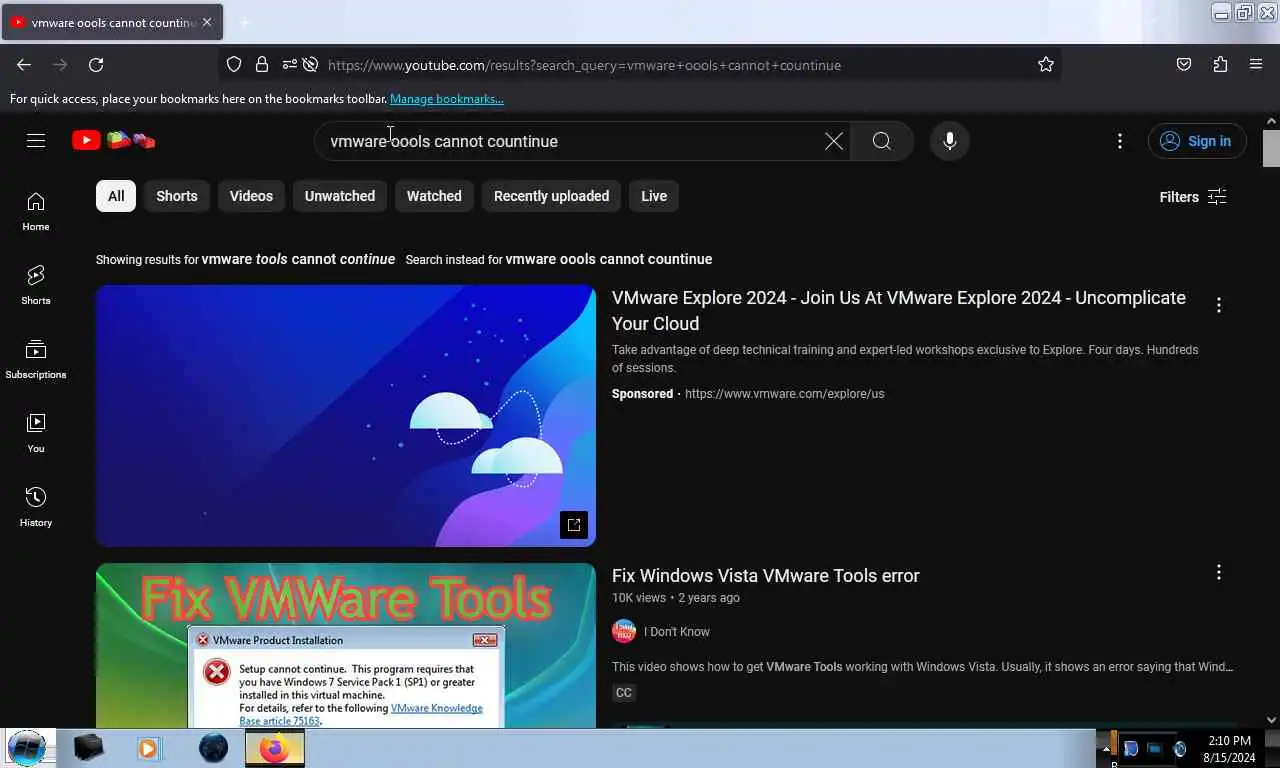Open the Filters panel

pyautogui.click(x=1193, y=197)
